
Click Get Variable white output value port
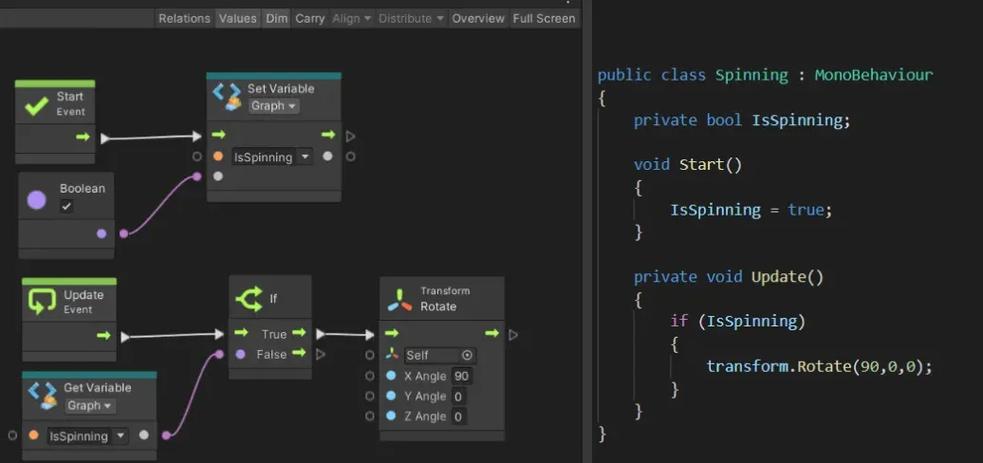tap(144, 435)
